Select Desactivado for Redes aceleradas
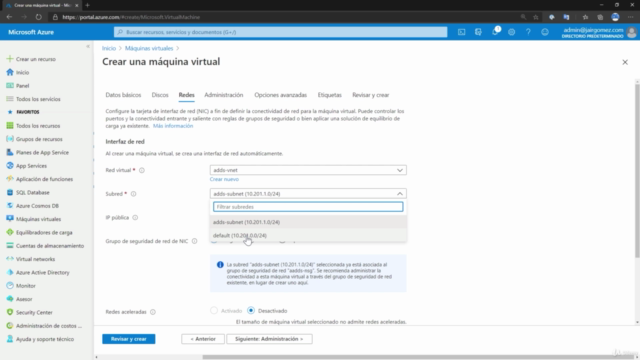640x360 pixels. [251, 311]
